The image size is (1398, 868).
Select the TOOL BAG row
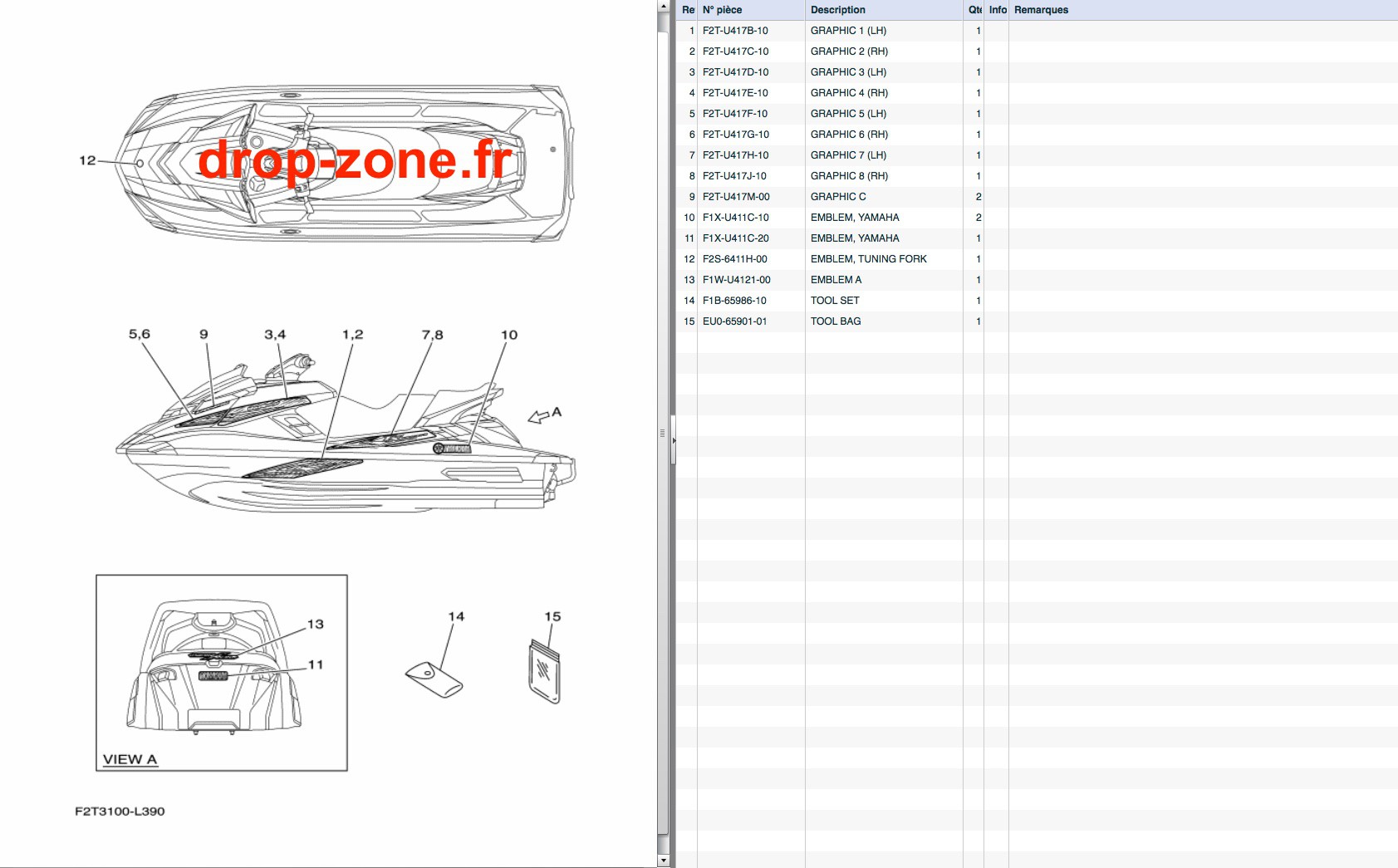1037,321
